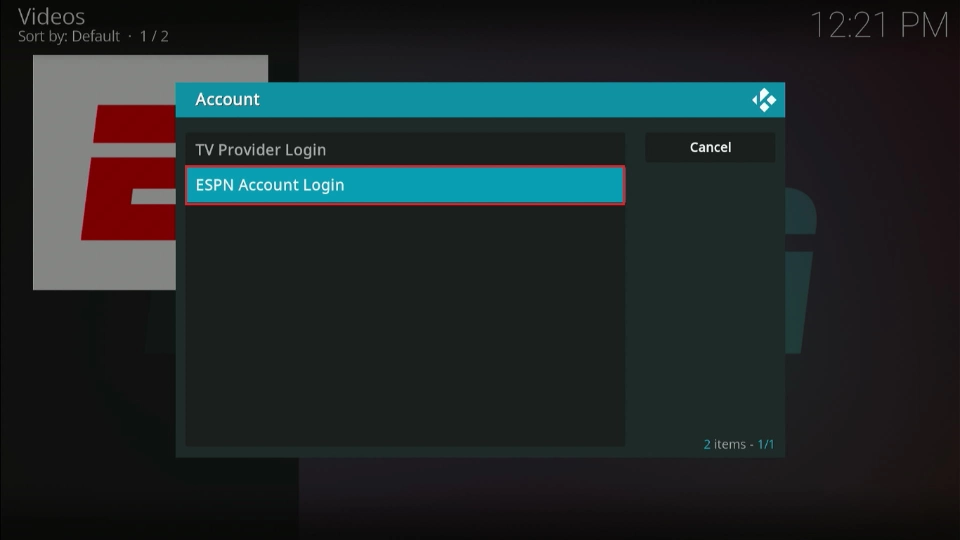Click the Account dialog title
The height and width of the screenshot is (540, 960).
click(x=227, y=99)
